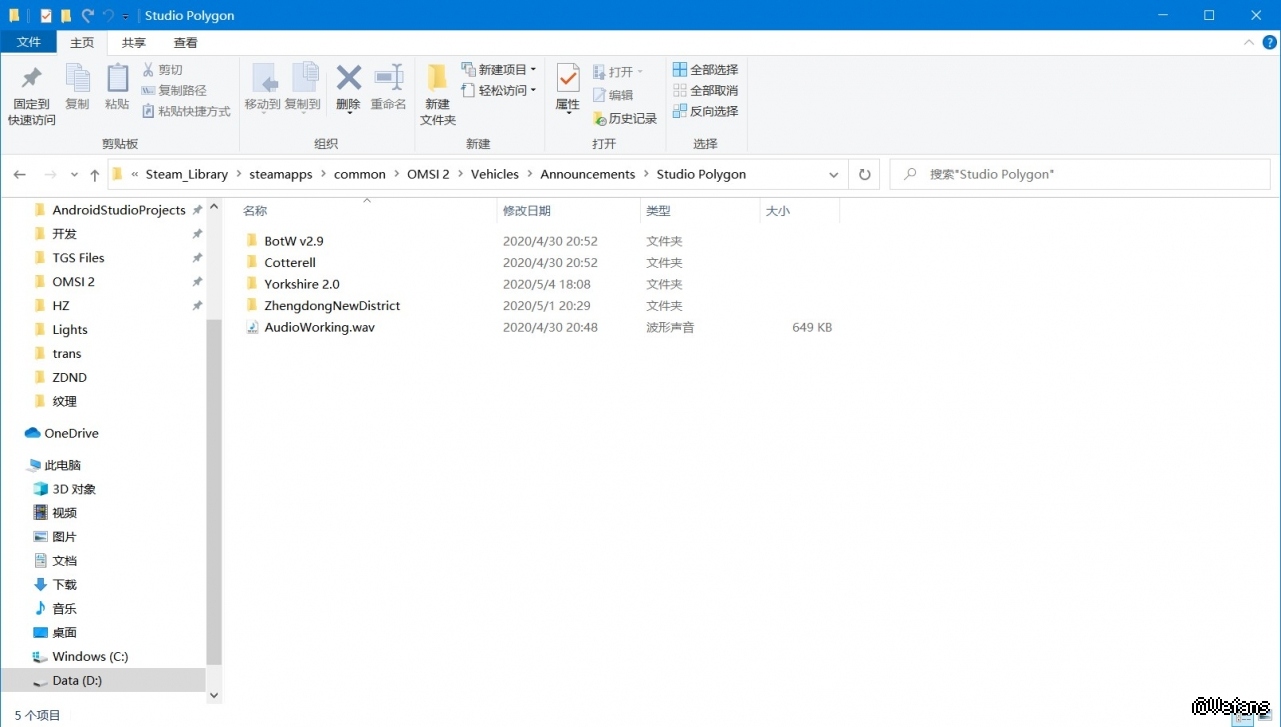Viewport: 1281px width, 727px height.
Task: Expand the address bar history dropdown
Action: point(833,174)
